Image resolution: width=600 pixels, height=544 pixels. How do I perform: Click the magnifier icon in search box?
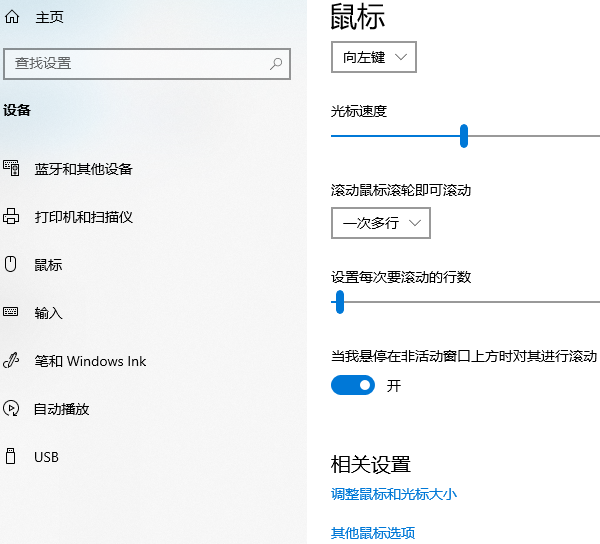coord(276,63)
